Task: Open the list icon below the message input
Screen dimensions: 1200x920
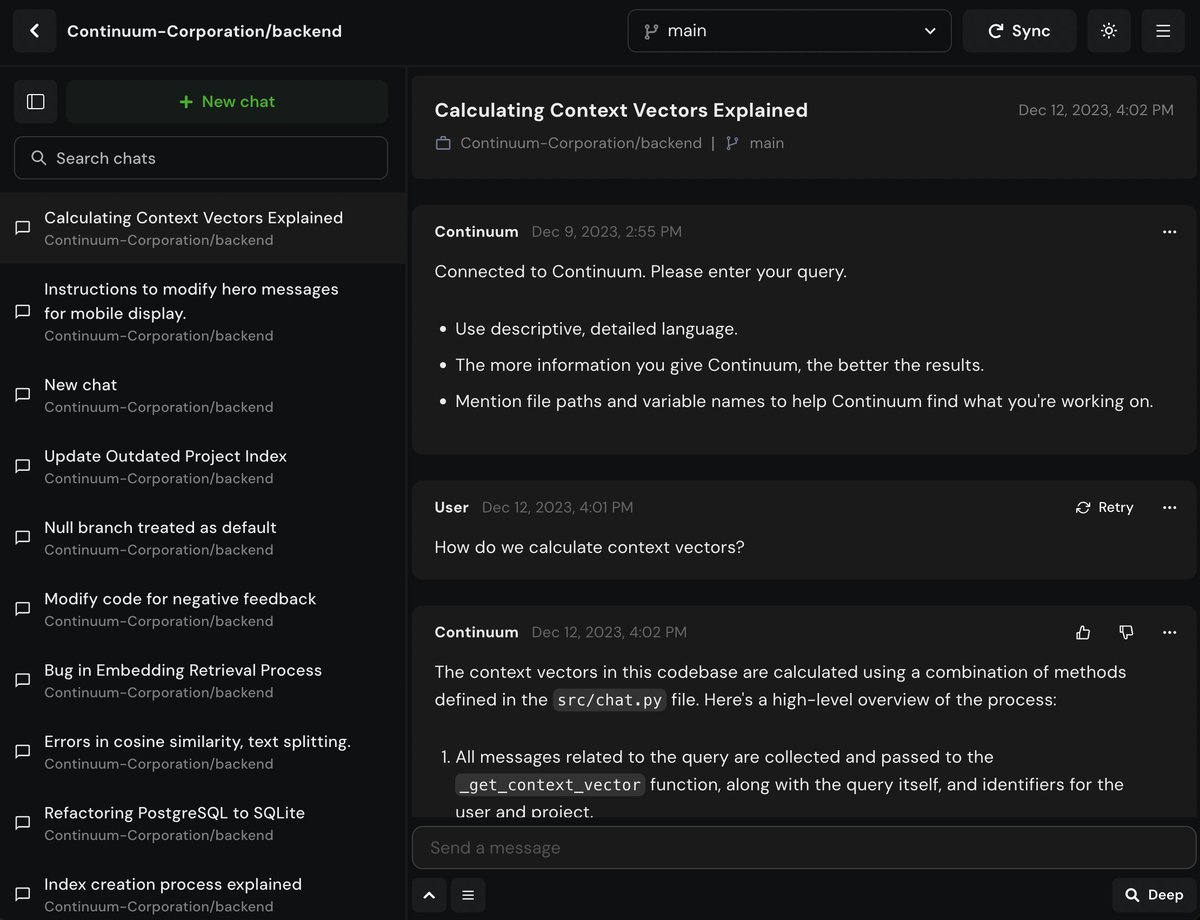Action: coord(468,895)
